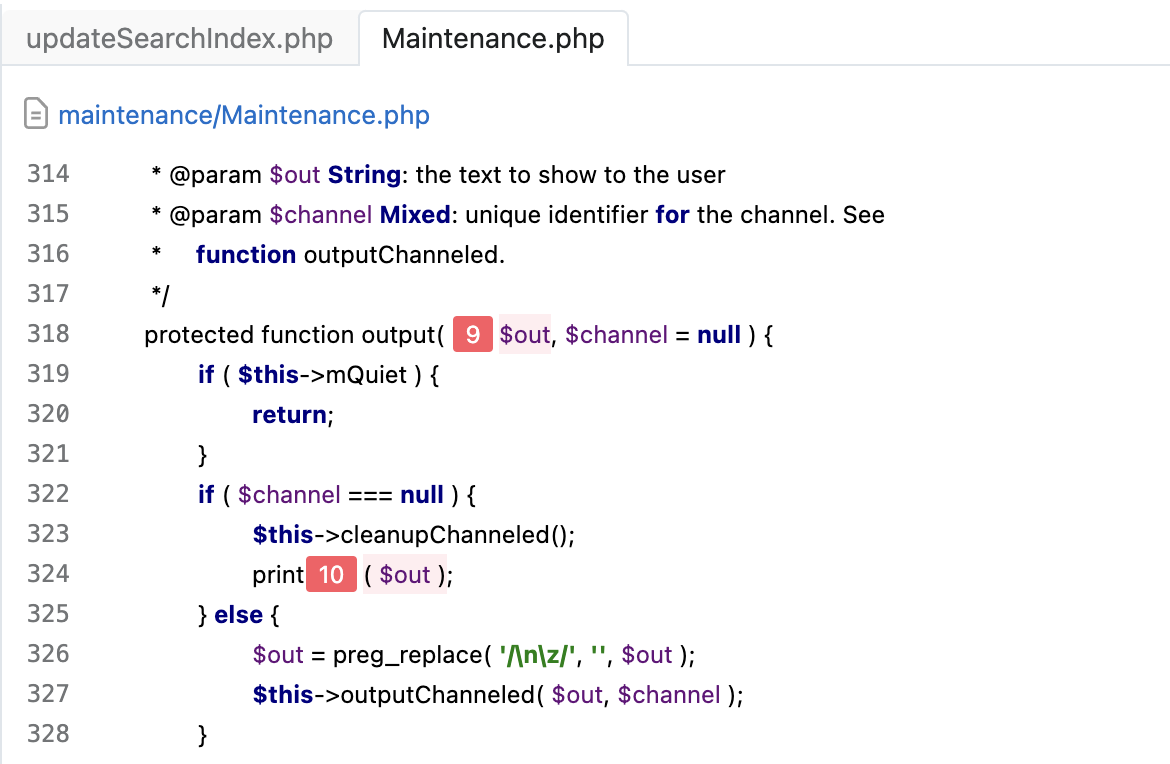Select the $channel parameter on line 318
1170x764 pixels.
(616, 334)
